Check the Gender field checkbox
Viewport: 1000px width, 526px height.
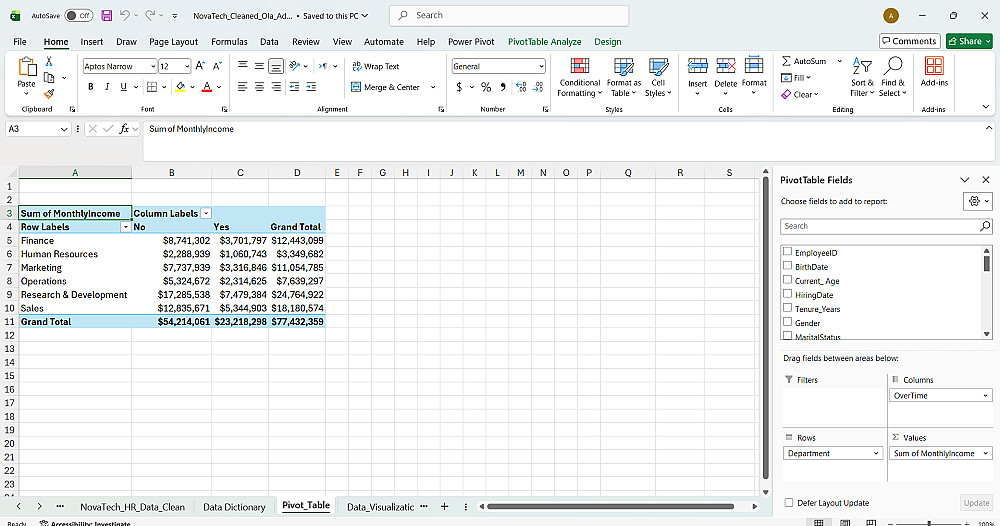pos(788,322)
